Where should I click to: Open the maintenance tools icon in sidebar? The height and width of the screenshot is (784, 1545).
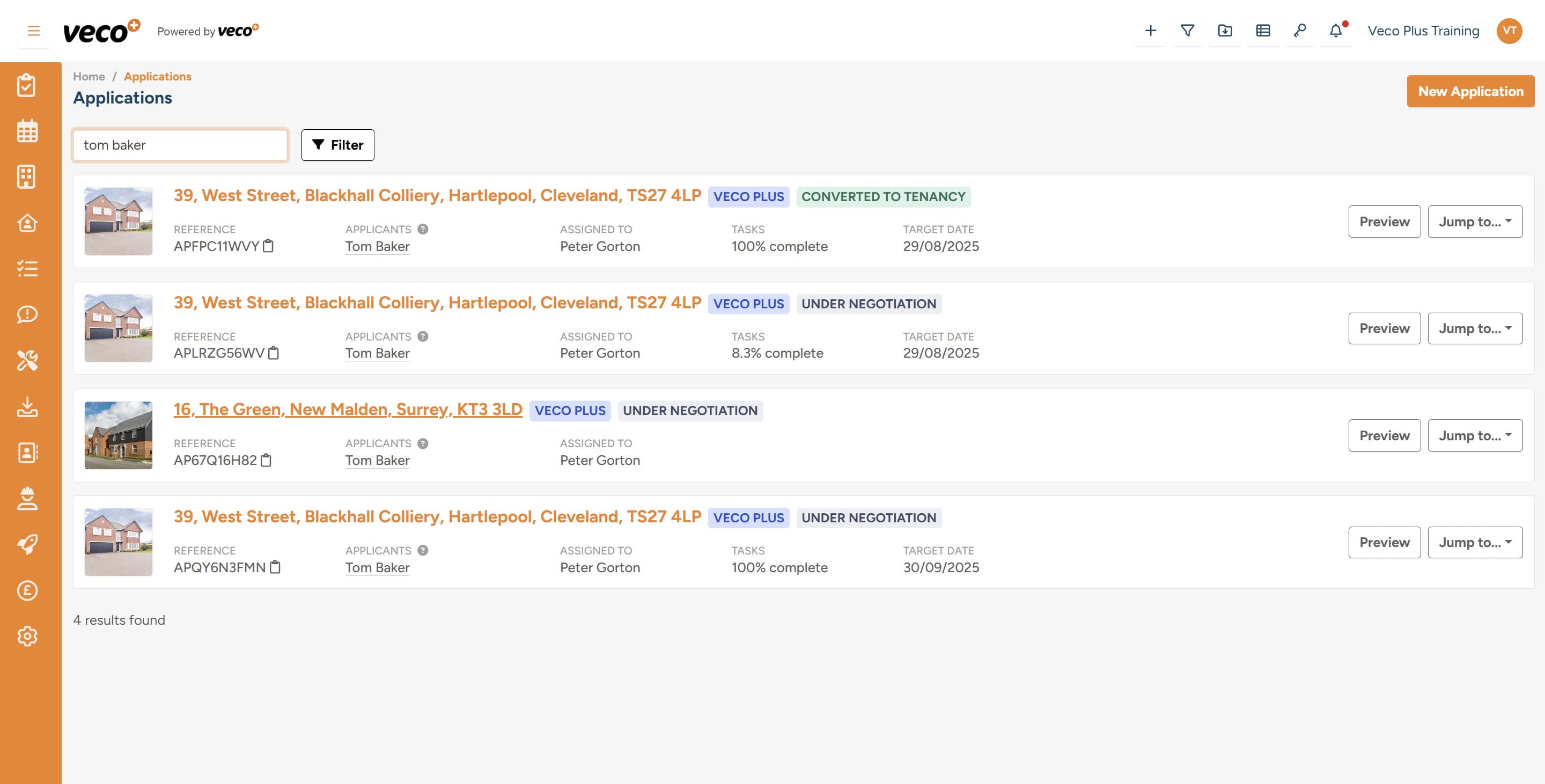pos(27,360)
